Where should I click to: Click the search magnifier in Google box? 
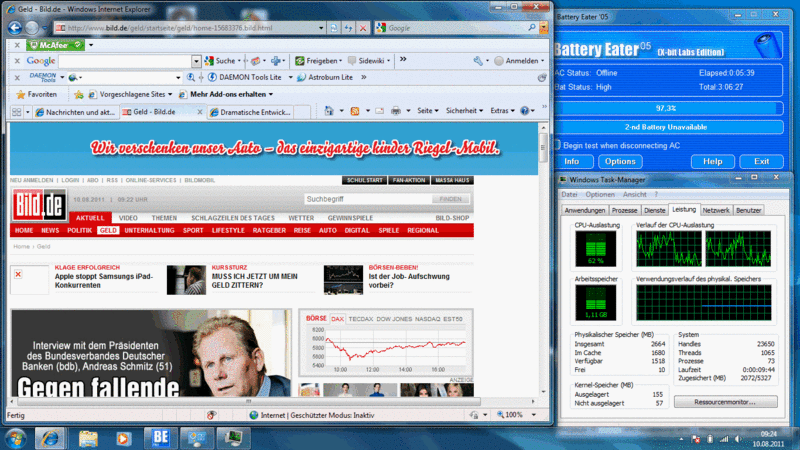(532, 28)
